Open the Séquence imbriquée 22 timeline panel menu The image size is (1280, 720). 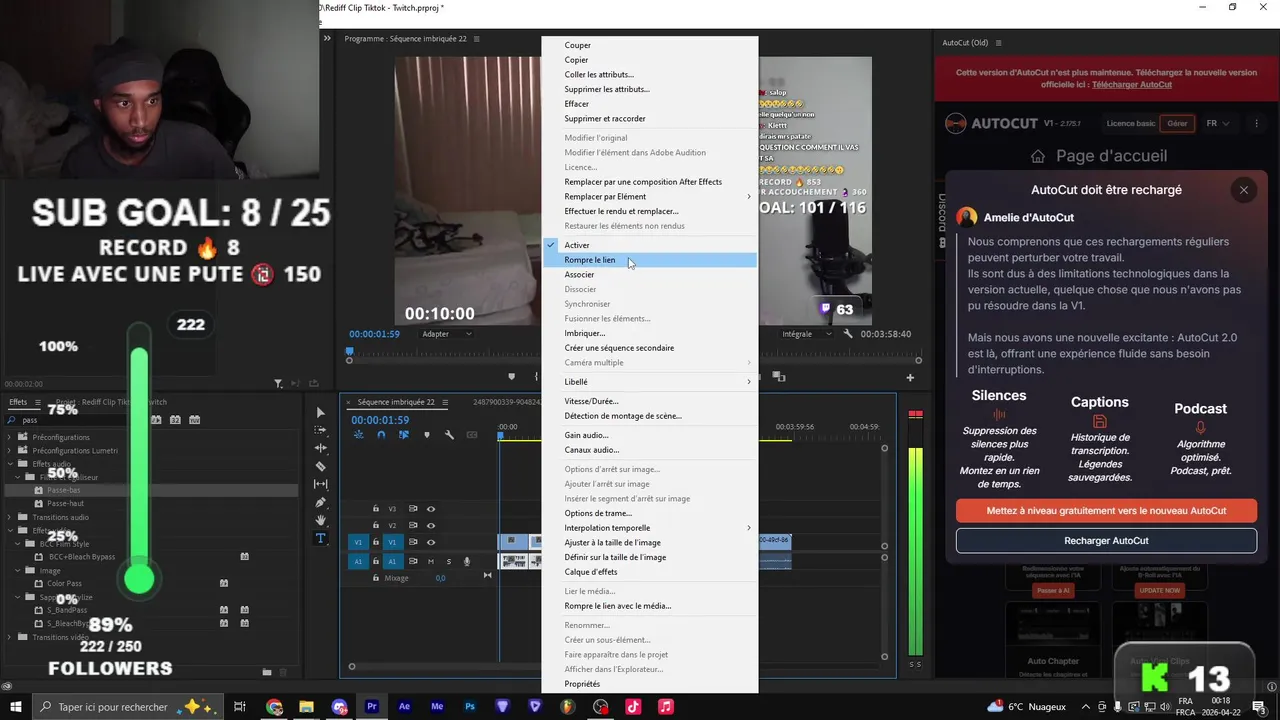tap(443, 402)
